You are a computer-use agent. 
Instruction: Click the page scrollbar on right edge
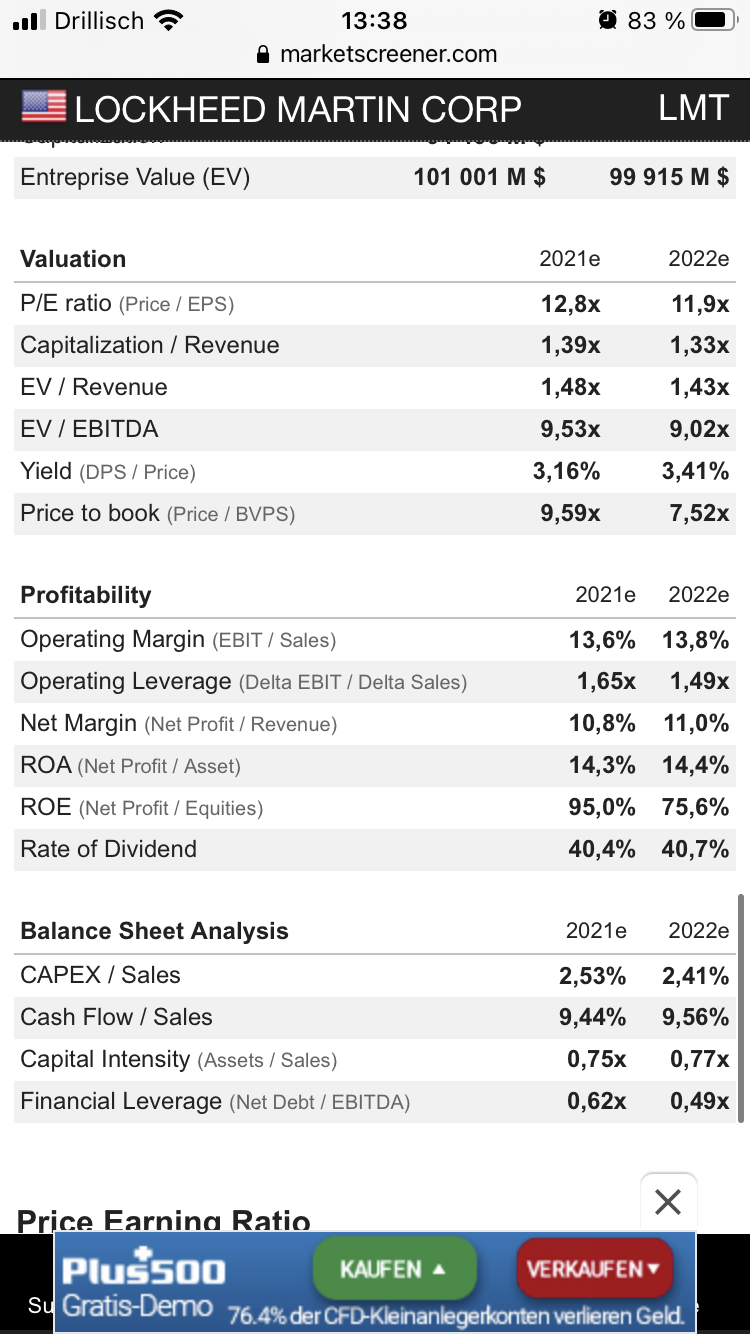[741, 1008]
